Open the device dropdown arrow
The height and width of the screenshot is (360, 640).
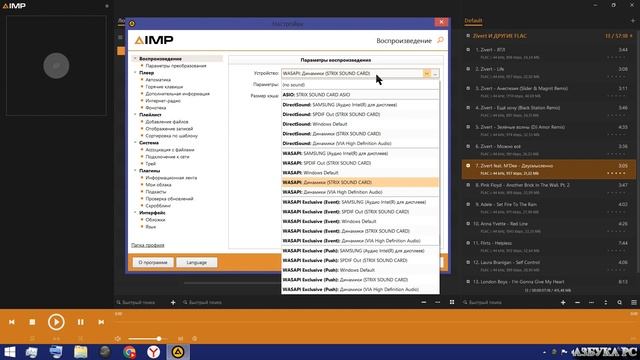click(x=427, y=73)
